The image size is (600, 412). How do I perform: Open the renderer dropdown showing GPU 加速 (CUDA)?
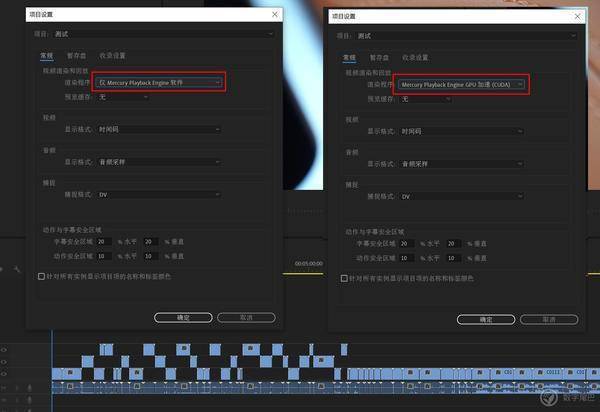click(458, 85)
